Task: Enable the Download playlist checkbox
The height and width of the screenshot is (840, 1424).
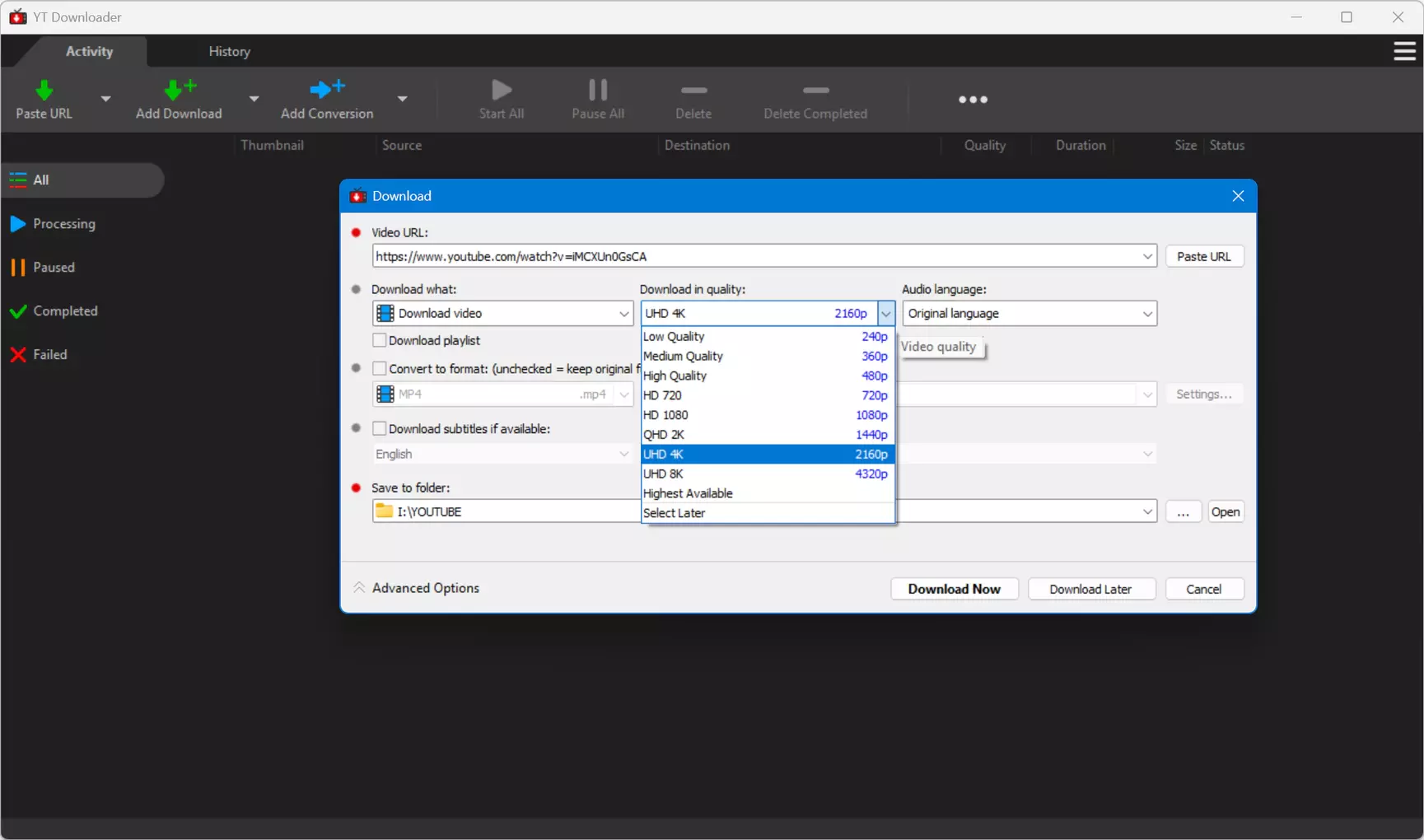Action: (x=380, y=340)
